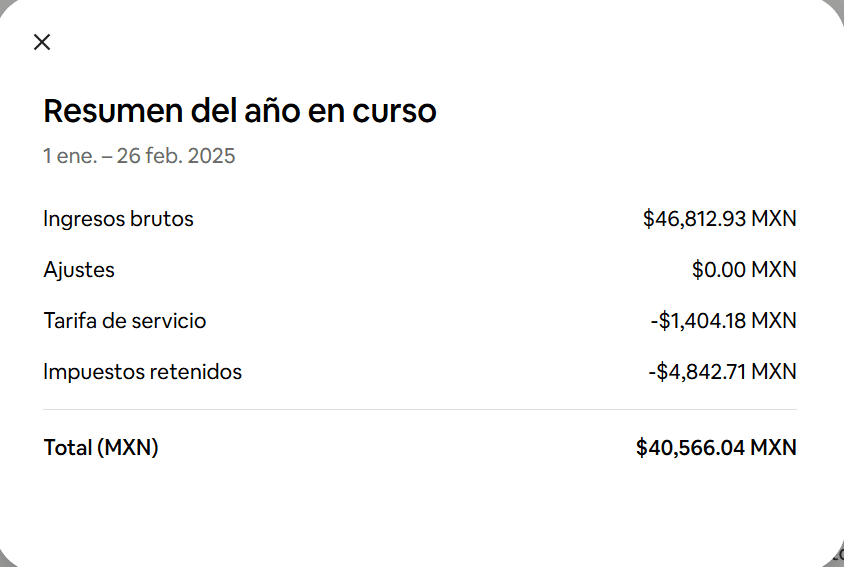Select the Ajustes row label
Image resolution: width=844 pixels, height=567 pixels.
[79, 270]
